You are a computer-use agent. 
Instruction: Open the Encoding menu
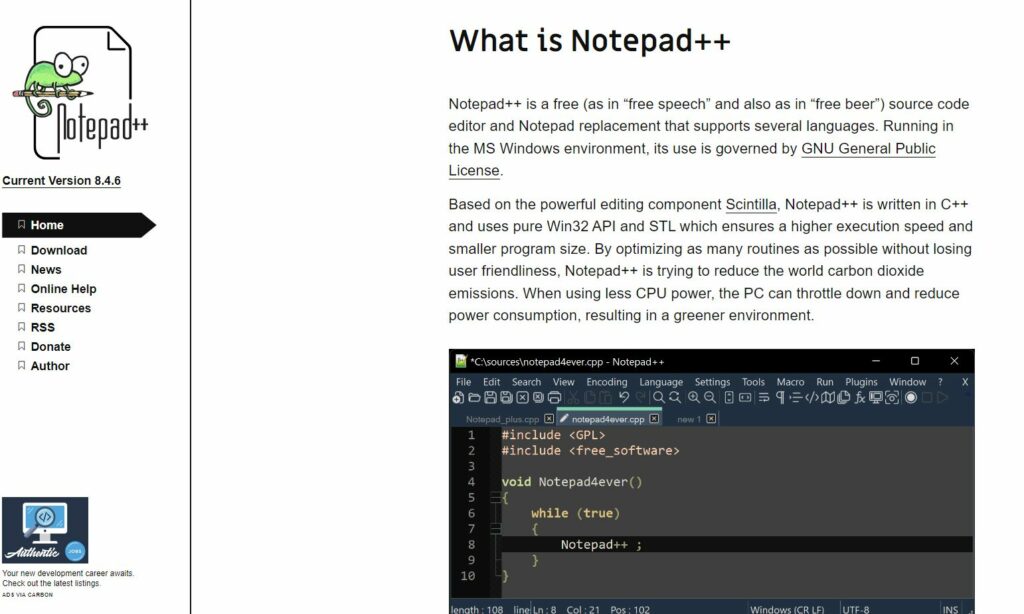point(607,382)
